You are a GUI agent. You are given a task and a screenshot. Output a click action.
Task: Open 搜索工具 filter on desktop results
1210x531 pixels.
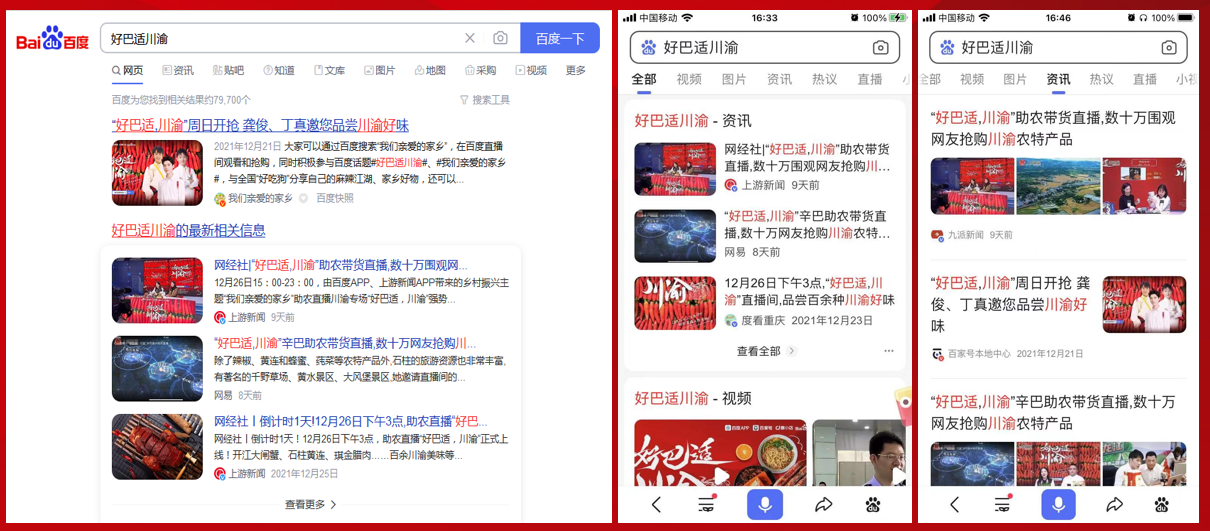tap(485, 100)
